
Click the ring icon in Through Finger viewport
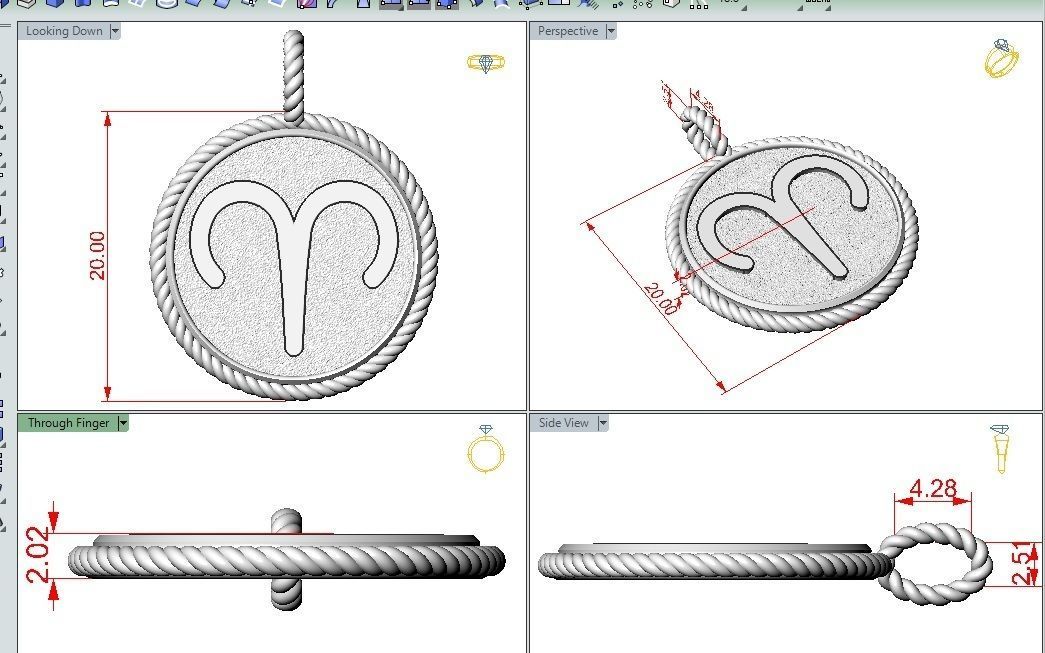[x=486, y=448]
